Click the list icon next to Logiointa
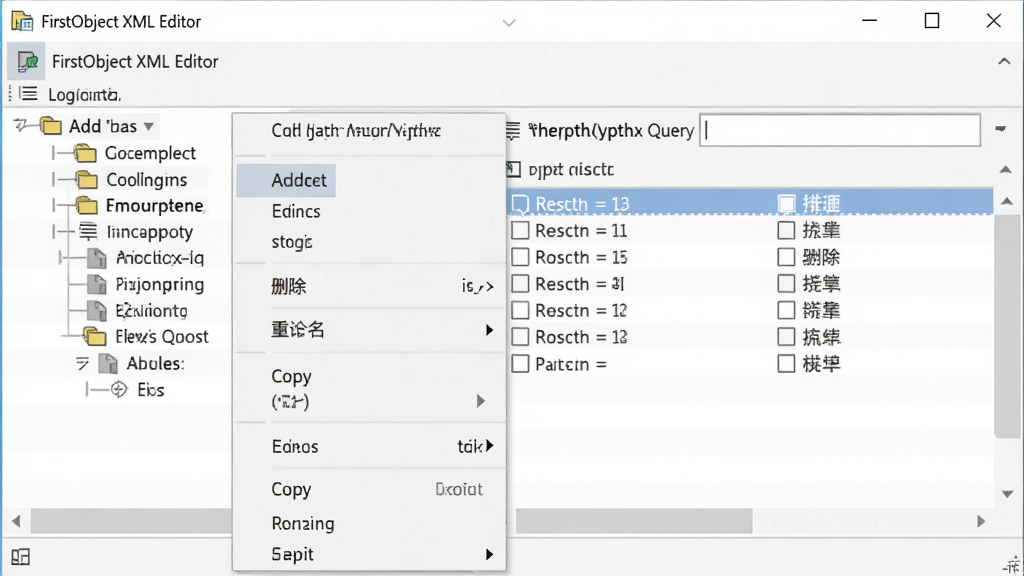 [x=27, y=94]
